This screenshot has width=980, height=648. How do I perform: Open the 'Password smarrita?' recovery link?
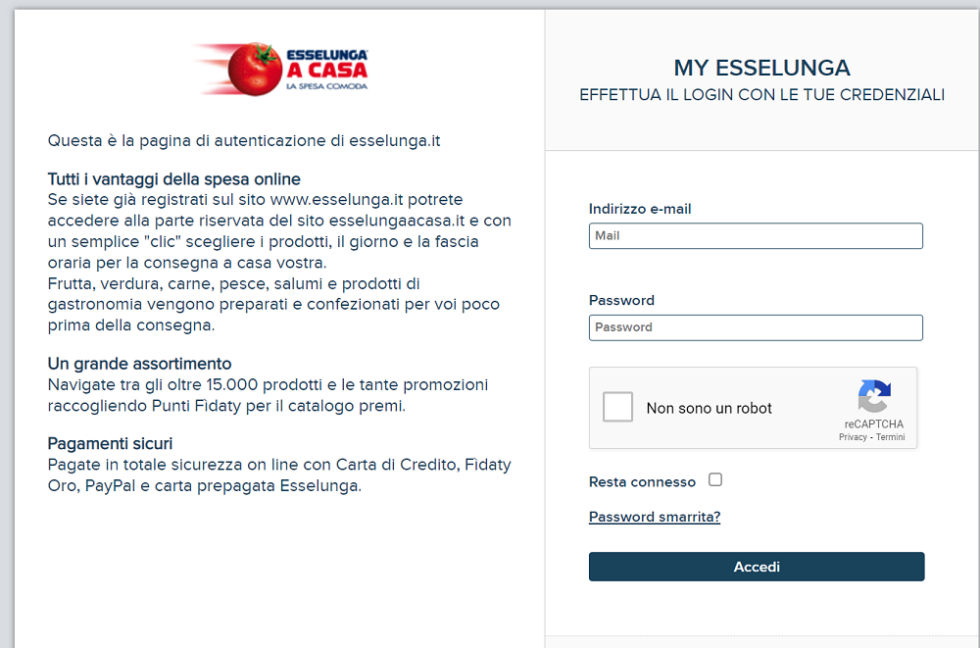pos(654,517)
